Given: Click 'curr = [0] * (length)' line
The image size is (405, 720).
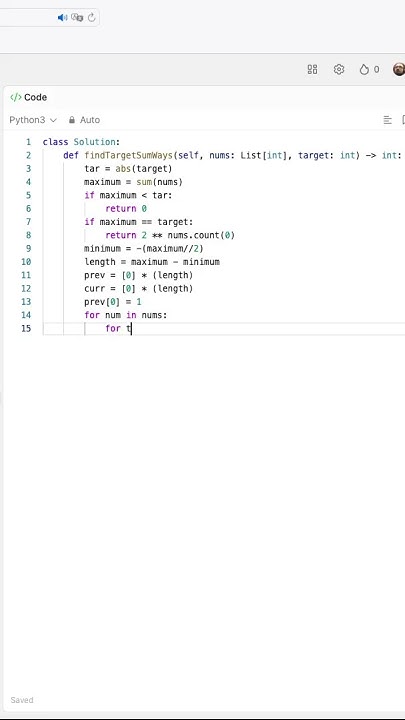Looking at the screenshot, I should (x=139, y=288).
